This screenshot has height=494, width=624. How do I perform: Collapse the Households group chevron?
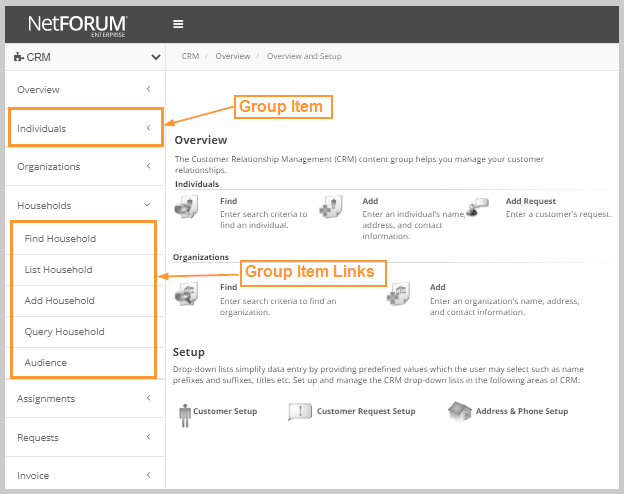[147, 205]
